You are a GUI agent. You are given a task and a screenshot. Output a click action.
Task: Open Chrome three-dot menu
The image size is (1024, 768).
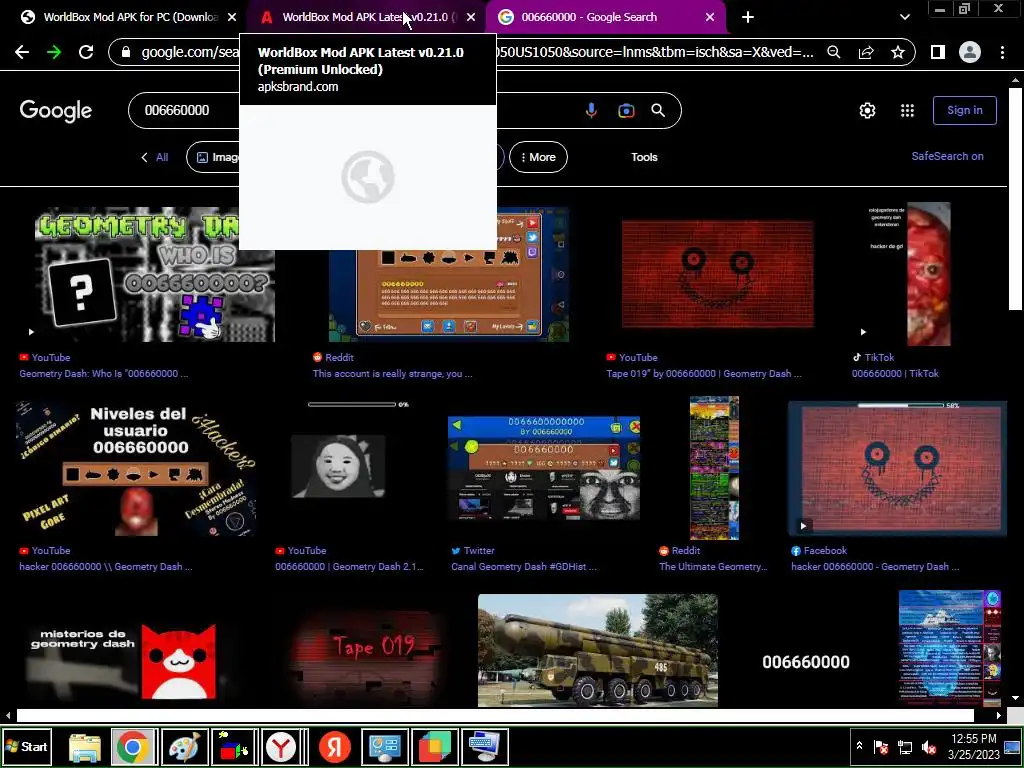coord(1002,52)
